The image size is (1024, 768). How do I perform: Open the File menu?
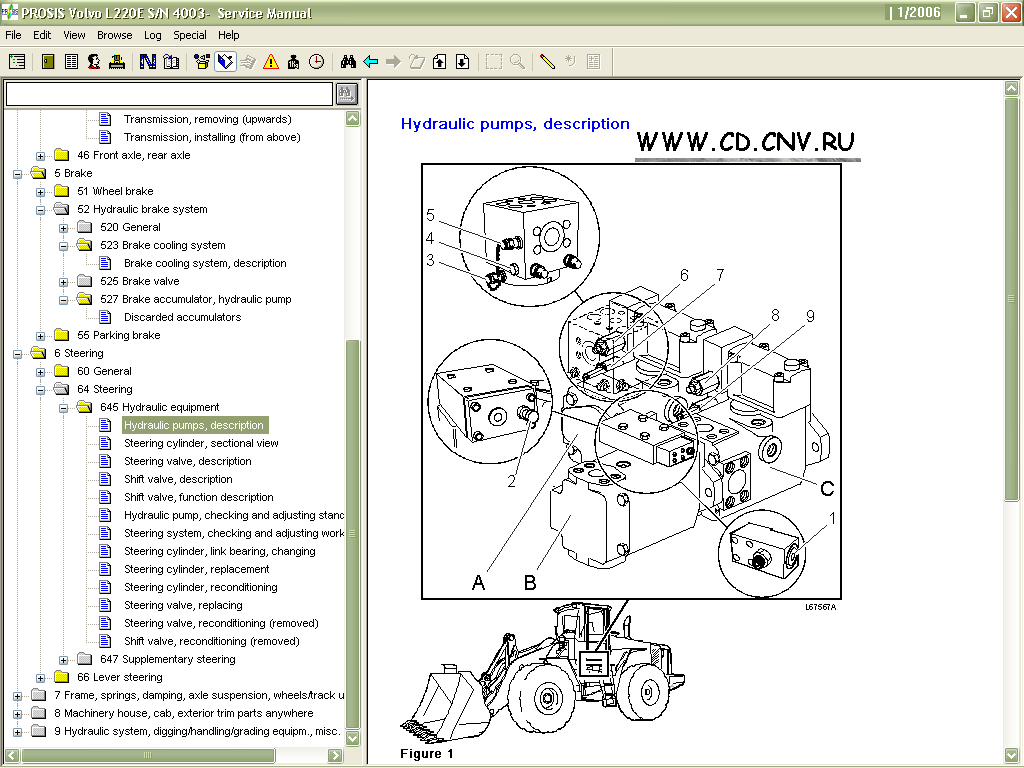point(13,35)
